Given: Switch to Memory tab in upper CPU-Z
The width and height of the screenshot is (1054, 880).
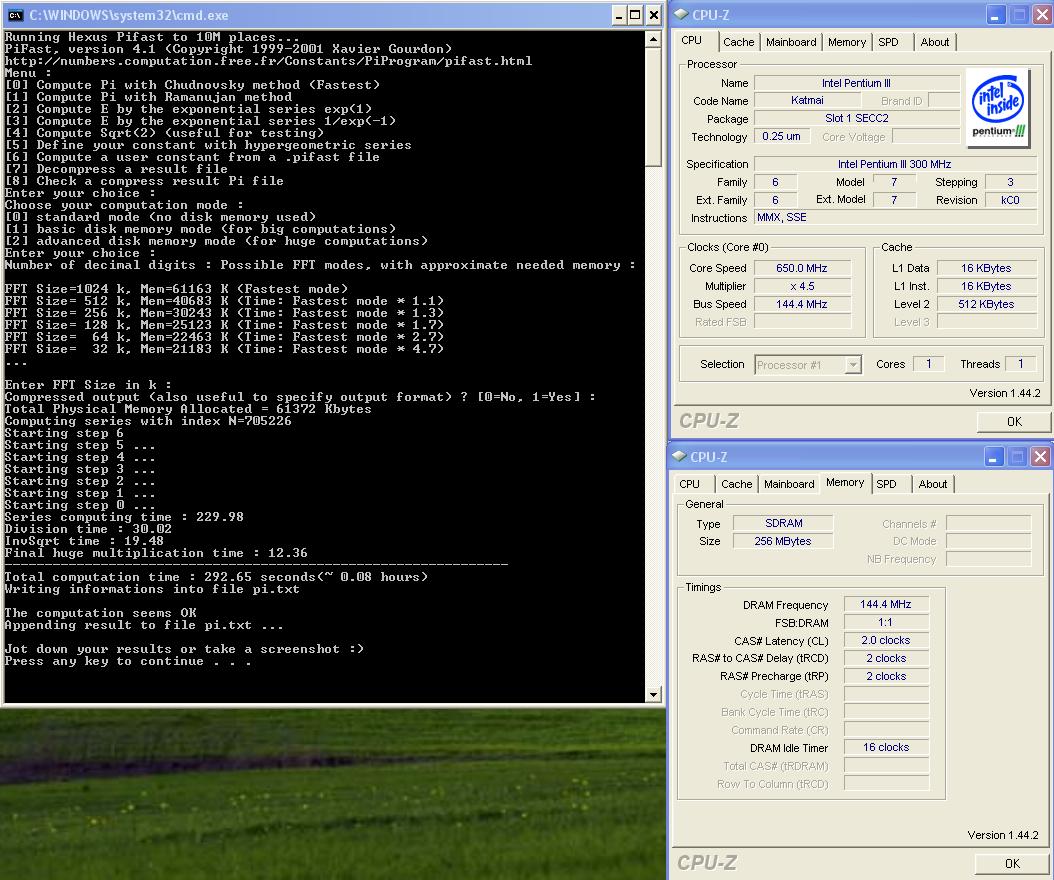Looking at the screenshot, I should 846,42.
